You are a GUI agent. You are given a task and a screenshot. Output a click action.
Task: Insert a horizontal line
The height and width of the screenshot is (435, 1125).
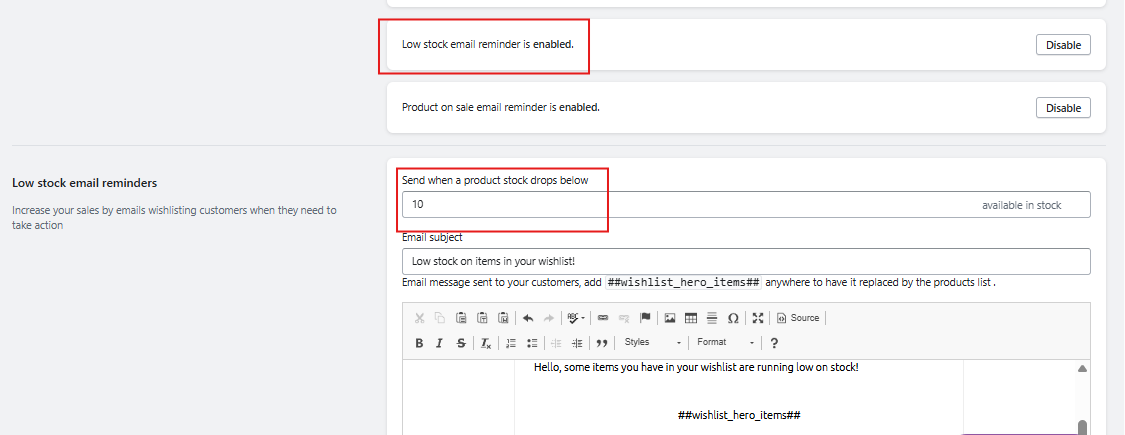pyautogui.click(x=712, y=318)
